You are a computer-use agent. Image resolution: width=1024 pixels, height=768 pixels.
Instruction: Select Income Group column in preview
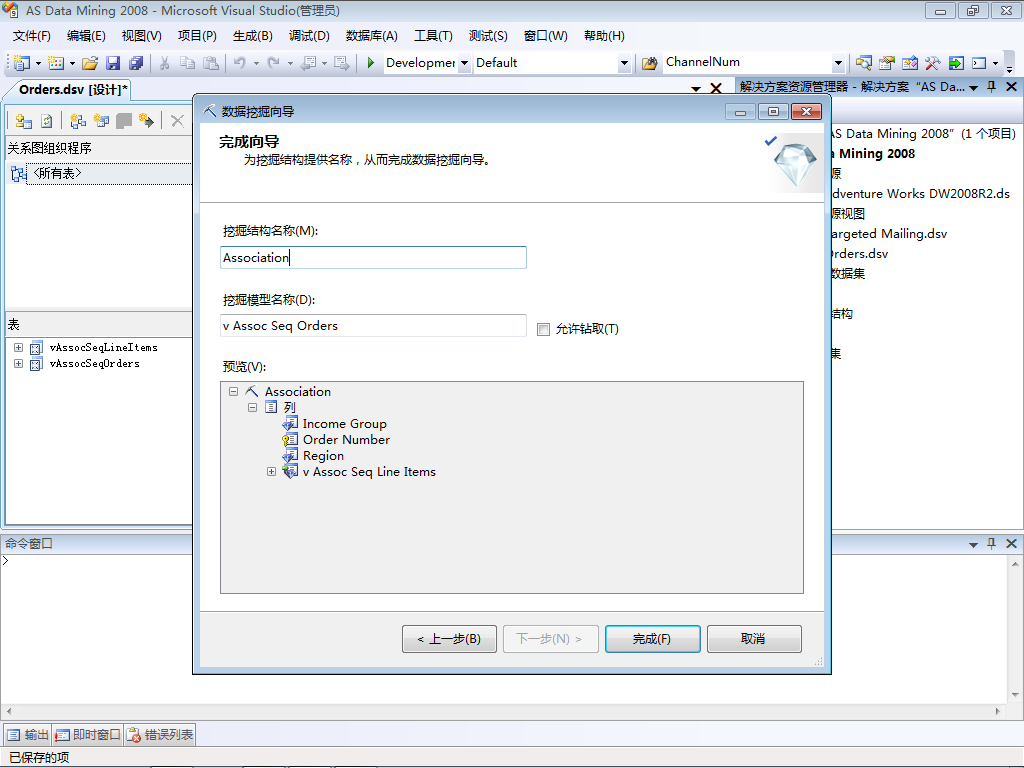[344, 424]
